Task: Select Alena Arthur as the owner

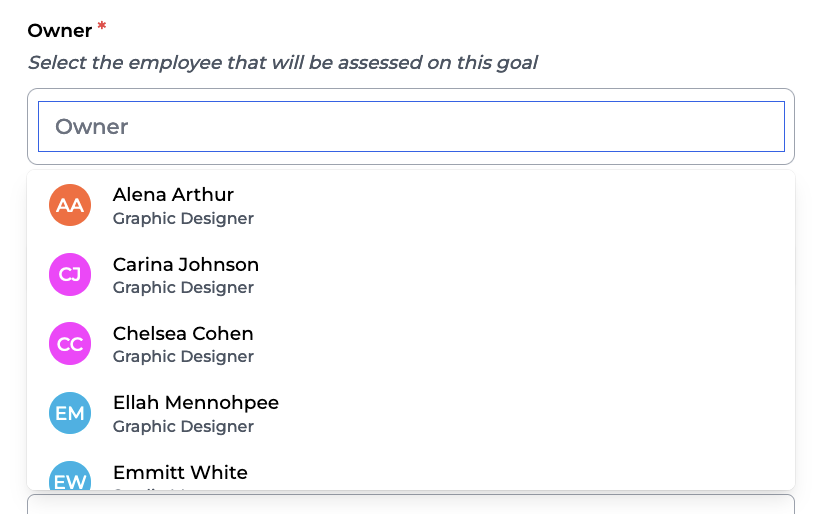Action: (x=173, y=195)
